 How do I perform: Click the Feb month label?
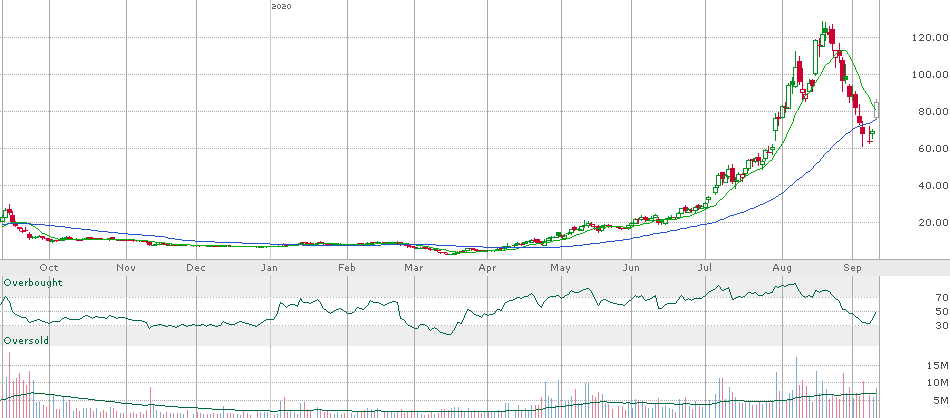[345, 267]
